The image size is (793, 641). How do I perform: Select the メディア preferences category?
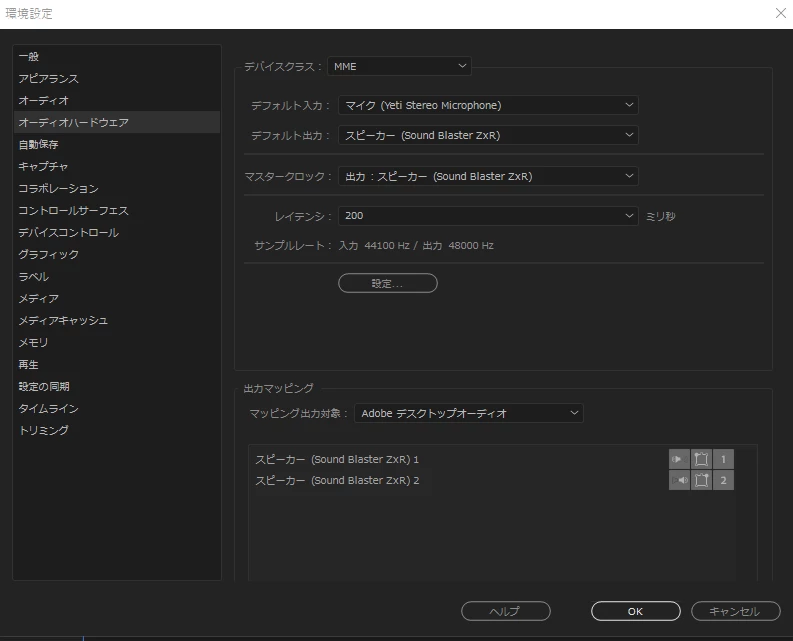117,298
